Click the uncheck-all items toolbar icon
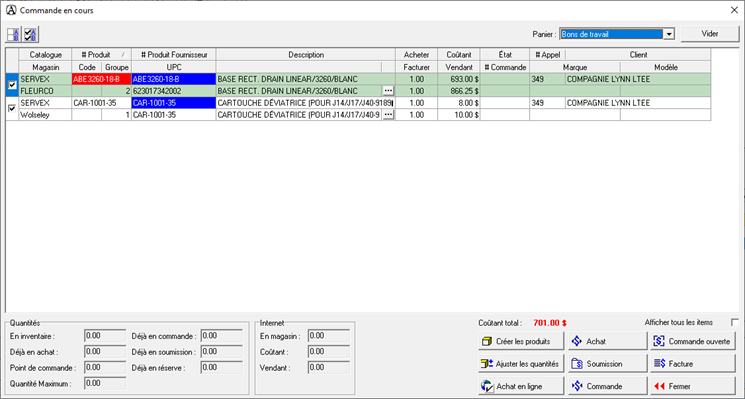Viewport: 745px width, 399px height. tap(14, 34)
